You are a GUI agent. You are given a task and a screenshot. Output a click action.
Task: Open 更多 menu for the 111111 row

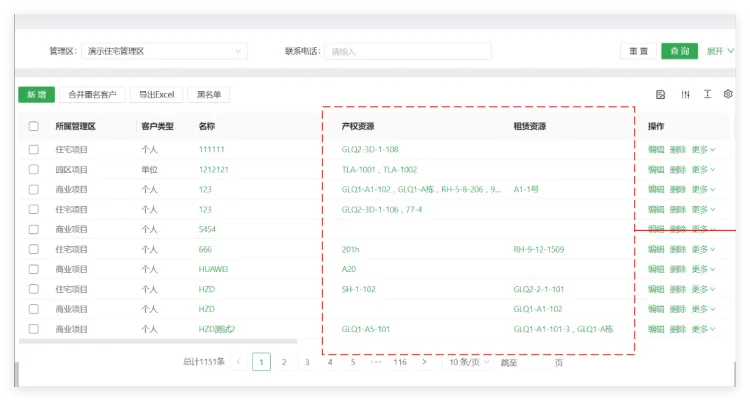pyautogui.click(x=703, y=150)
